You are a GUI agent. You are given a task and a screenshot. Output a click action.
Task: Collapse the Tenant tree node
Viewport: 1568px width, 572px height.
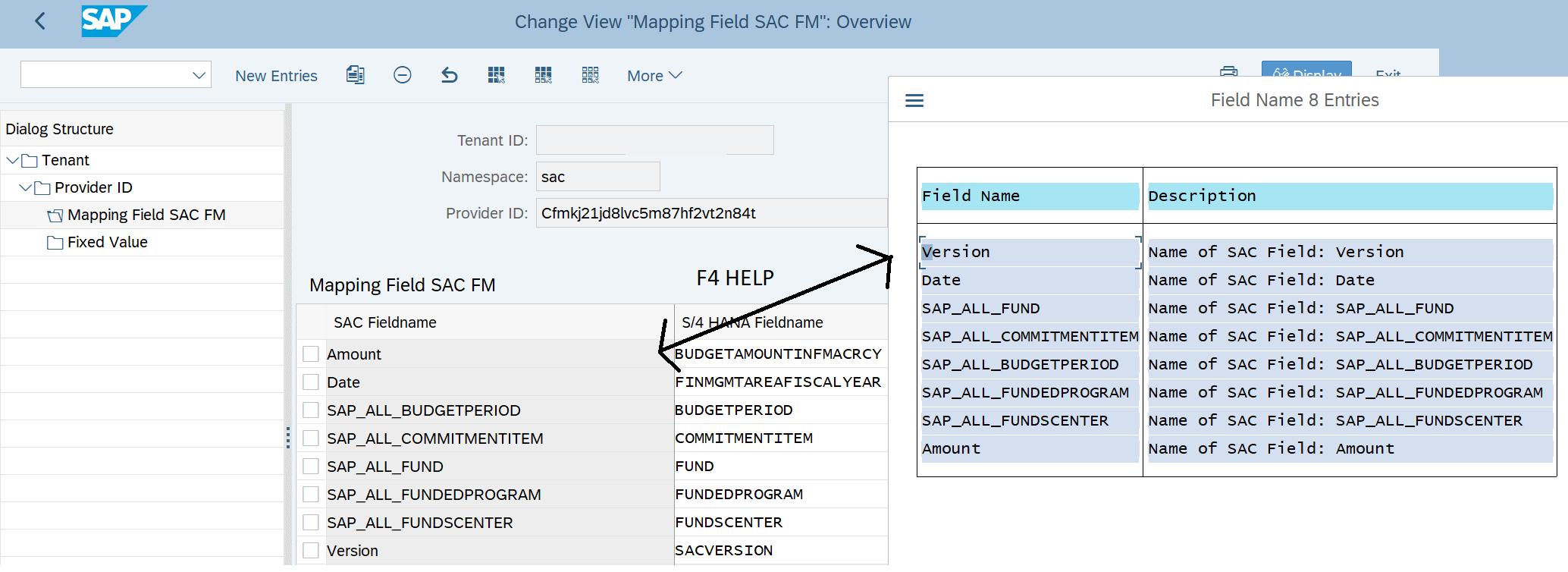(x=12, y=160)
